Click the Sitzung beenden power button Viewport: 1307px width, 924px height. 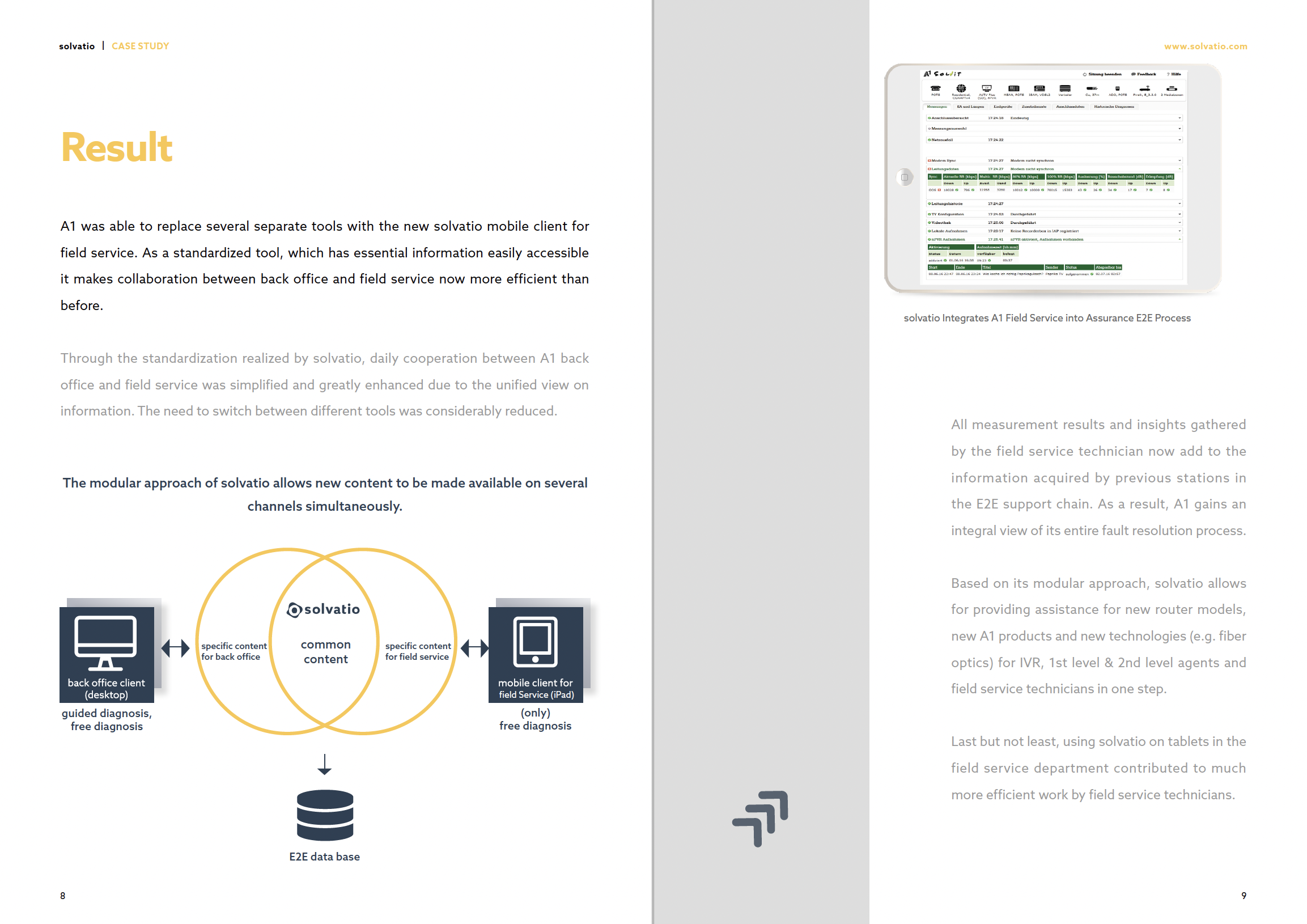pos(1101,74)
